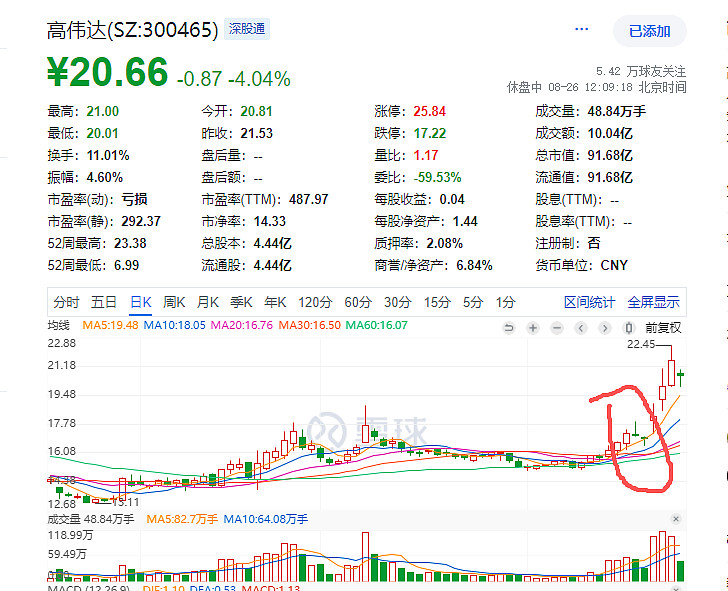Viewport: 728px width, 591px height.
Task: Toggle the candlestick style icon
Action: click(629, 328)
